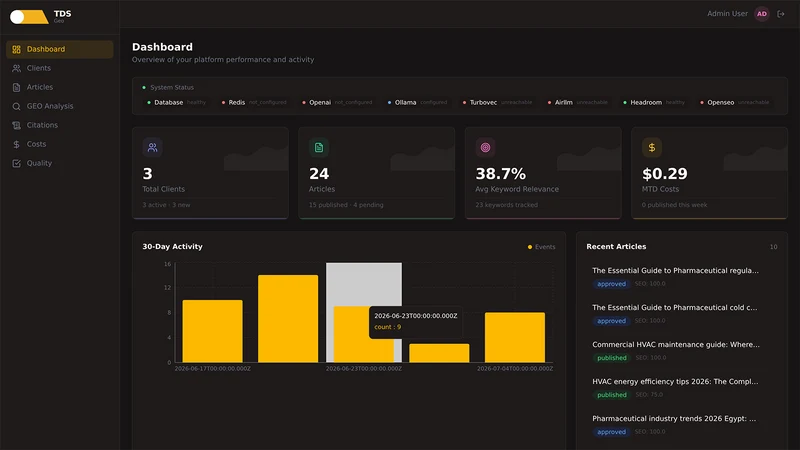Click '15 published · 4 pending' text
The width and height of the screenshot is (800, 450).
point(346,205)
